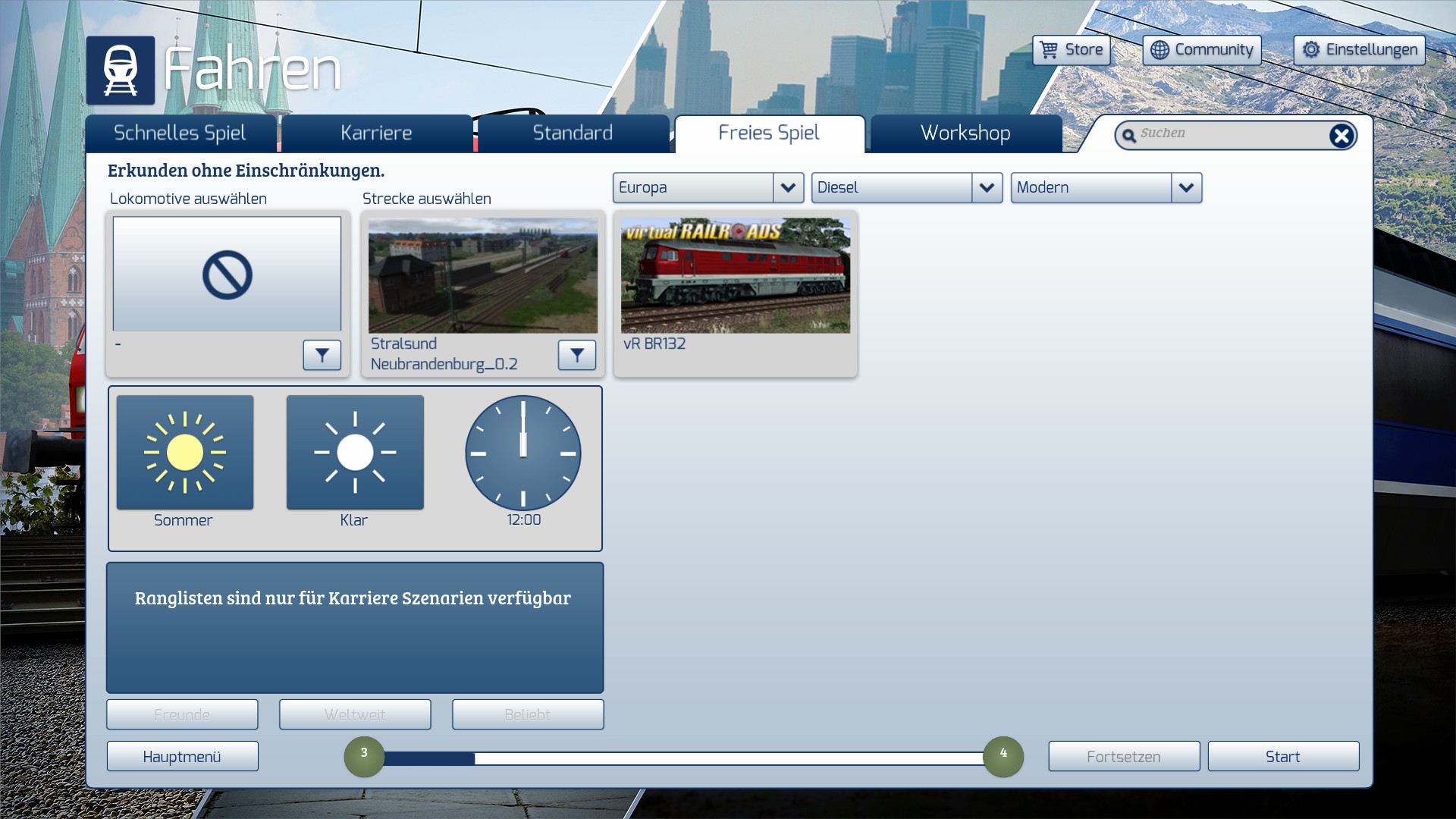1456x819 pixels.
Task: Open route filter funnel icon
Action: click(577, 355)
